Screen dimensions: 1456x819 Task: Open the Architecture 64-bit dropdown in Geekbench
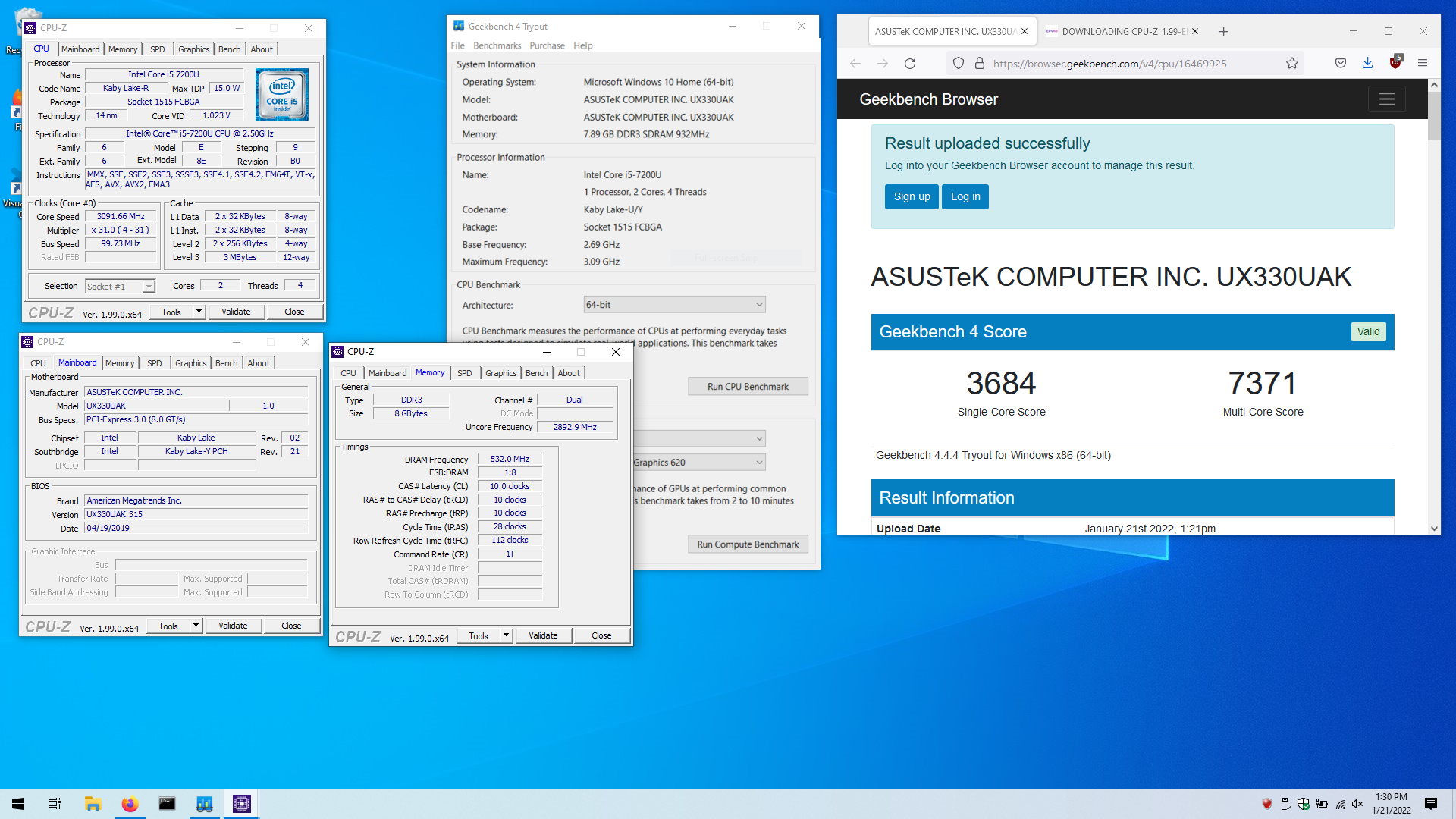pyautogui.click(x=674, y=305)
